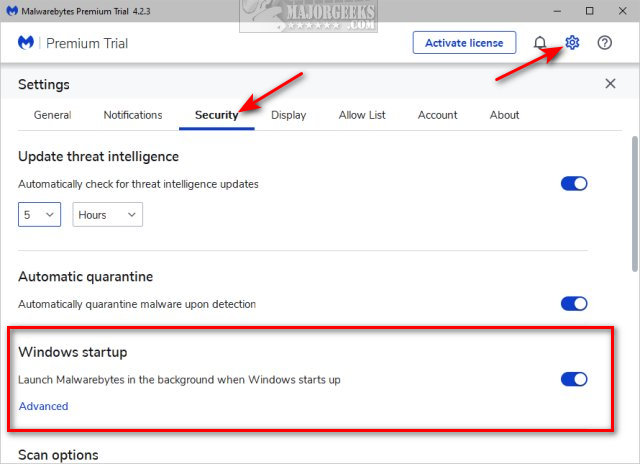This screenshot has width=640, height=464.
Task: Minimize the Malwarebytes window
Action: [557, 11]
